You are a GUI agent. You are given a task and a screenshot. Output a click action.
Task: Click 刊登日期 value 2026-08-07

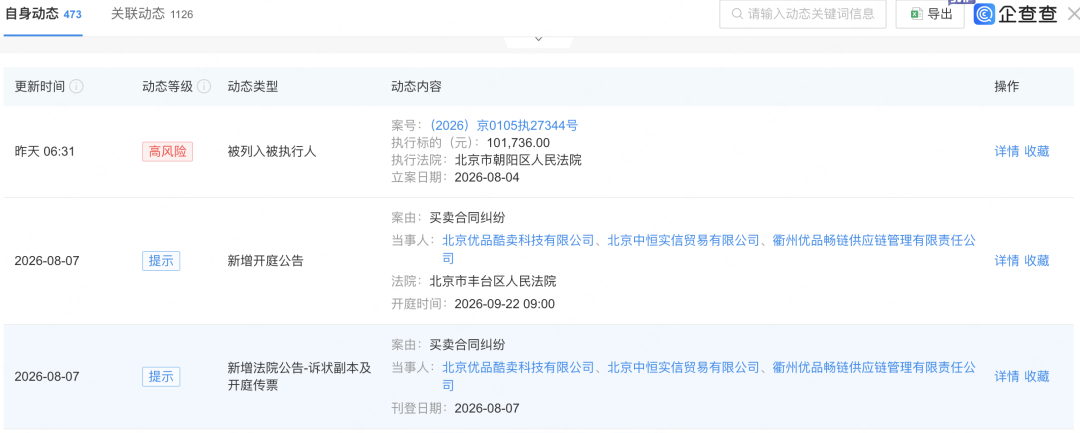487,408
